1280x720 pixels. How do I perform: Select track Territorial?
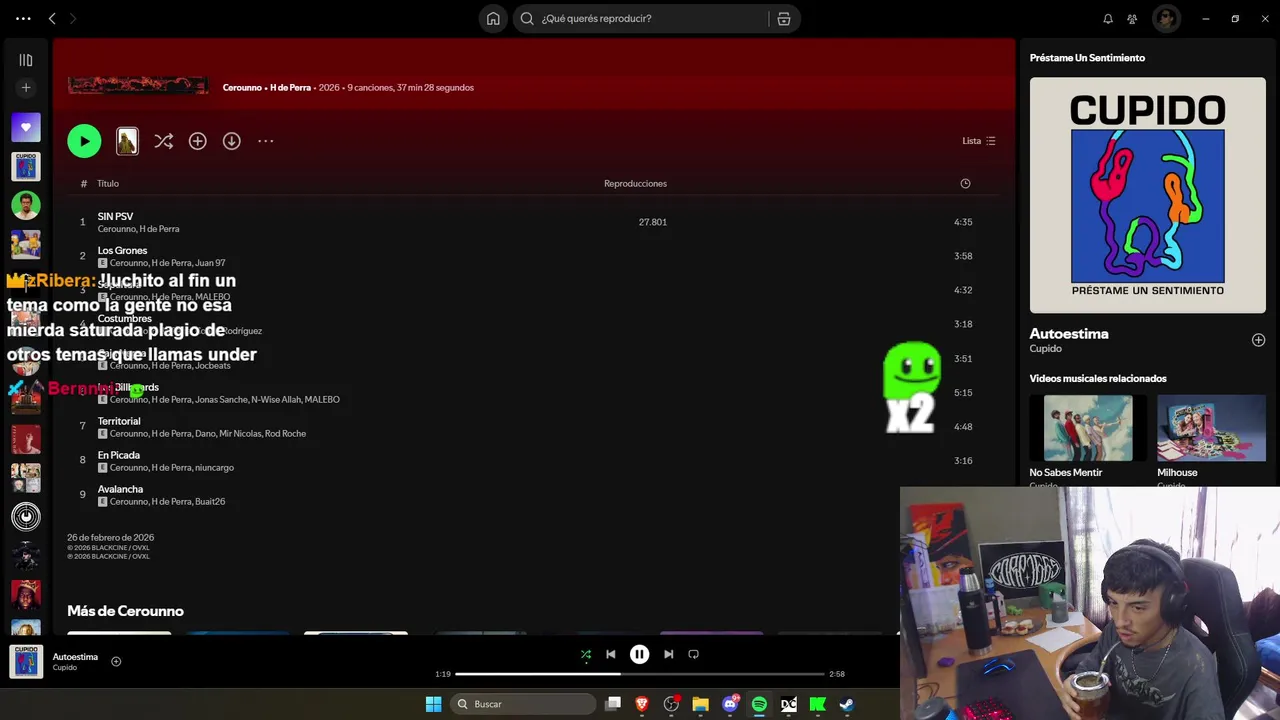119,421
